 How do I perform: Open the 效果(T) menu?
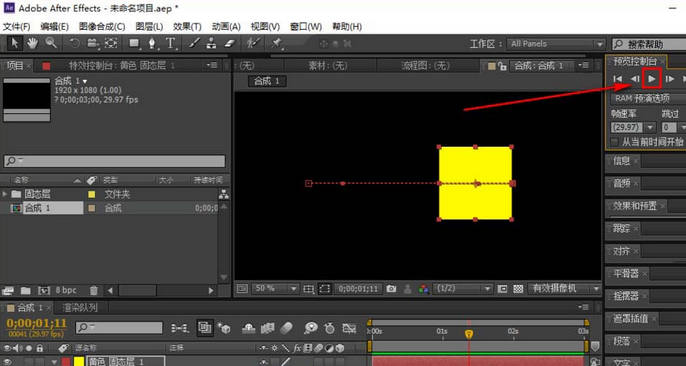(x=187, y=27)
